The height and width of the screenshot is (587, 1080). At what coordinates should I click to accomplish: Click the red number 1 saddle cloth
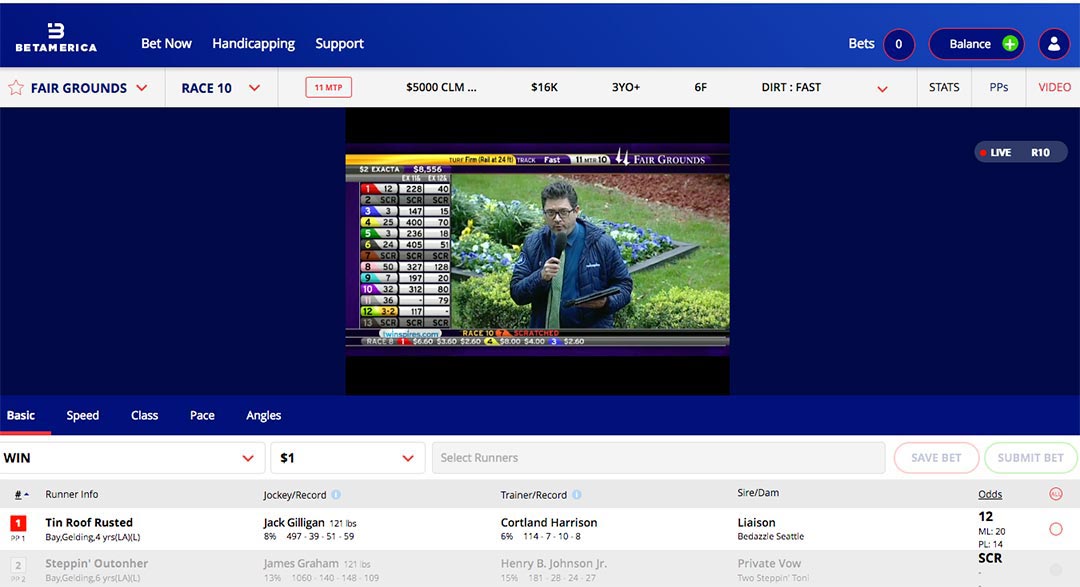tap(18, 523)
